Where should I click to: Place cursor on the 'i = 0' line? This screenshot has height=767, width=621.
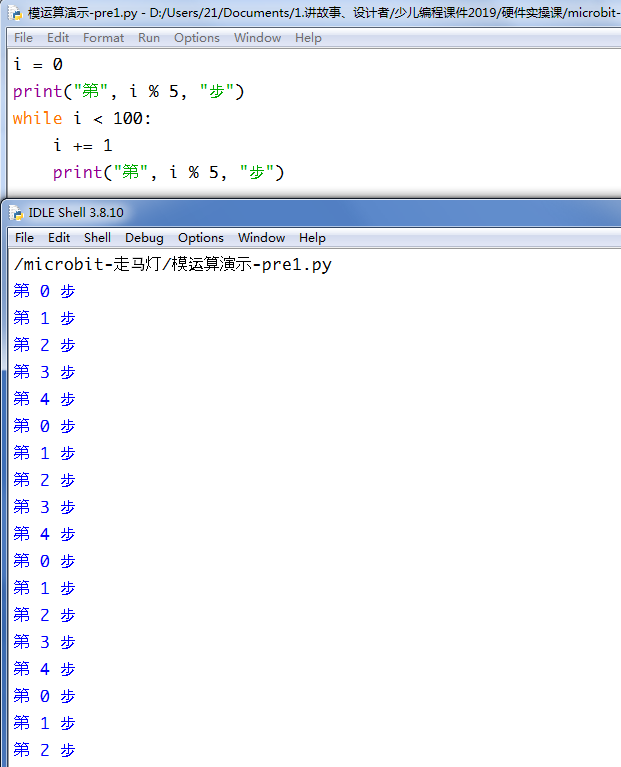(38, 64)
